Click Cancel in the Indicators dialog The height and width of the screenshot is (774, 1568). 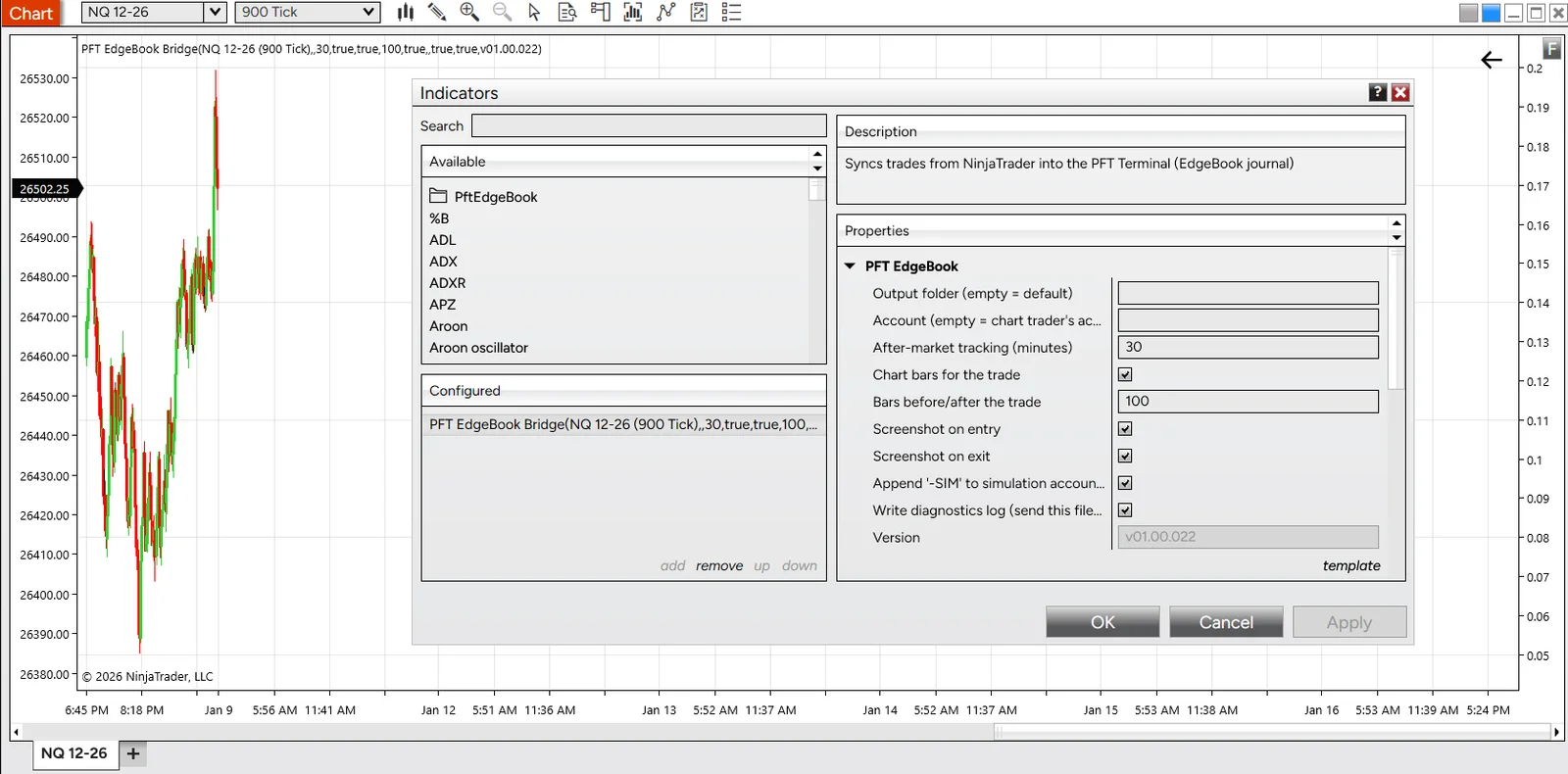[x=1226, y=622]
